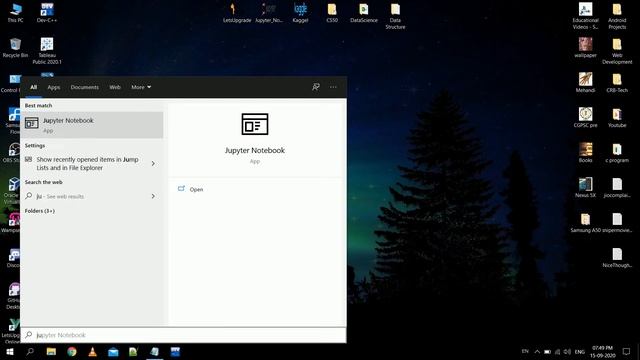Expand arrow beside Jump Lists setting result
Image resolution: width=640 pixels, height=360 pixels.
153,163
